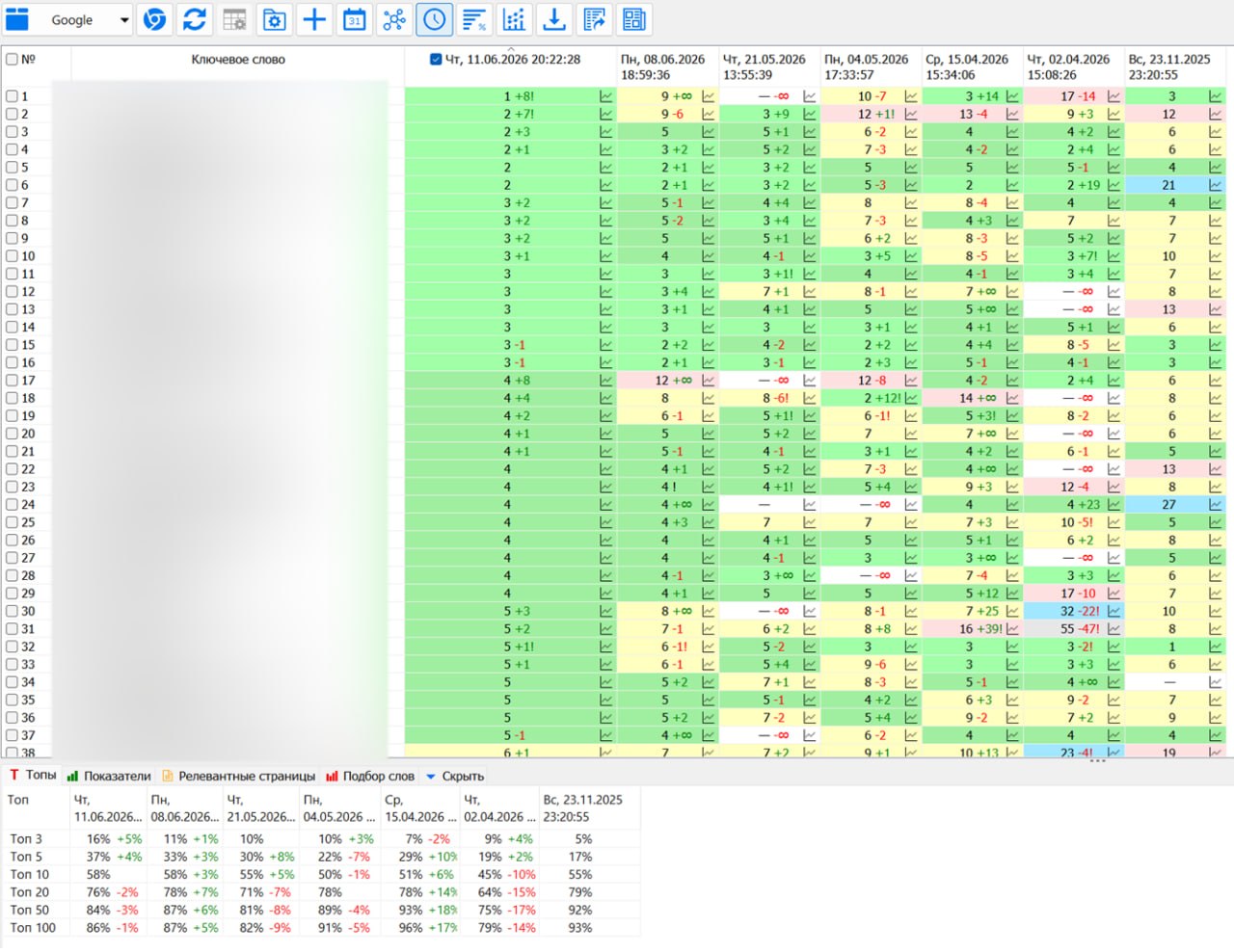Click the refresh positions icon

[195, 19]
